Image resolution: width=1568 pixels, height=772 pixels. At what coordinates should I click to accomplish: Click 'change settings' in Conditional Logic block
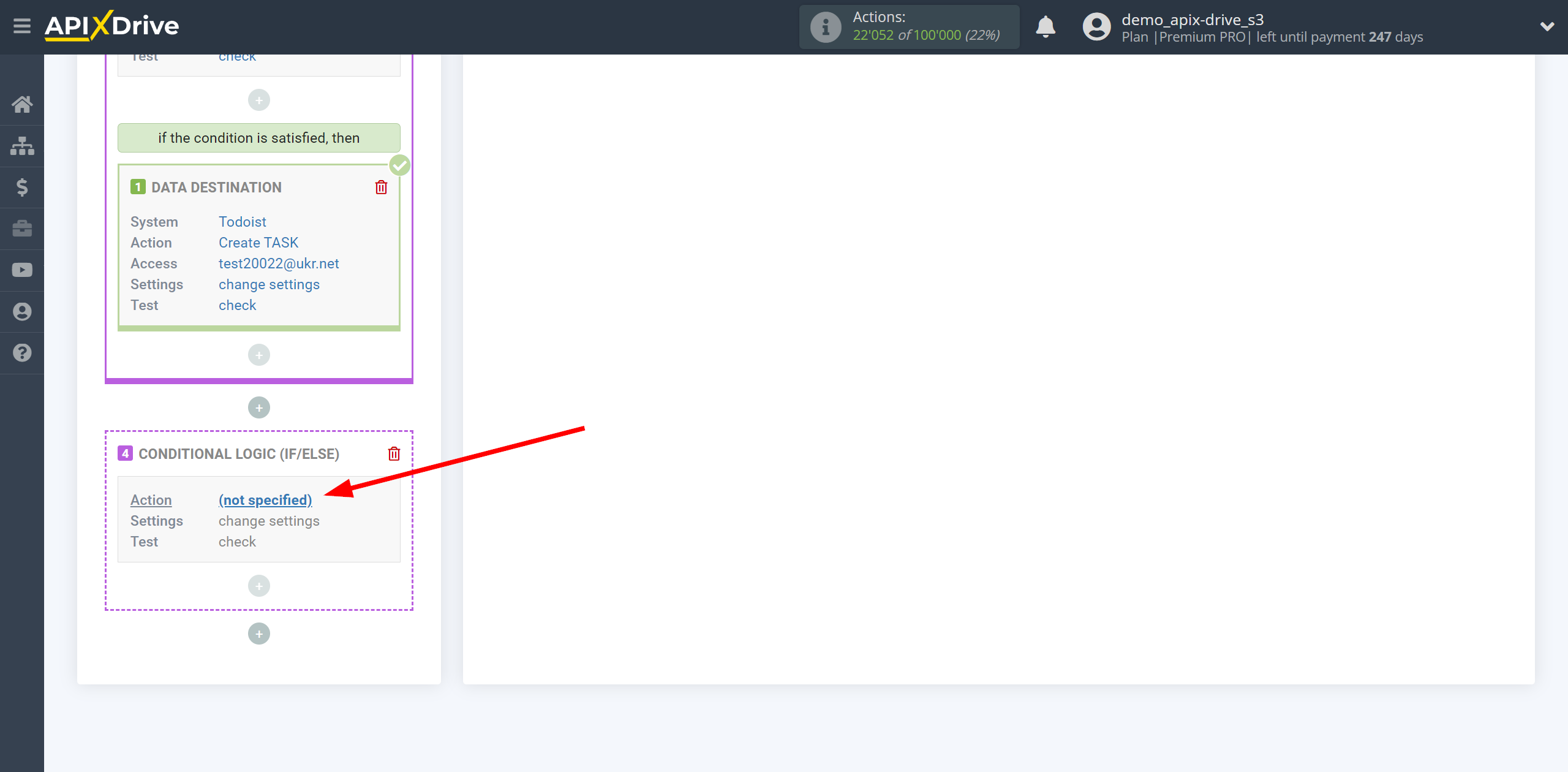point(268,520)
